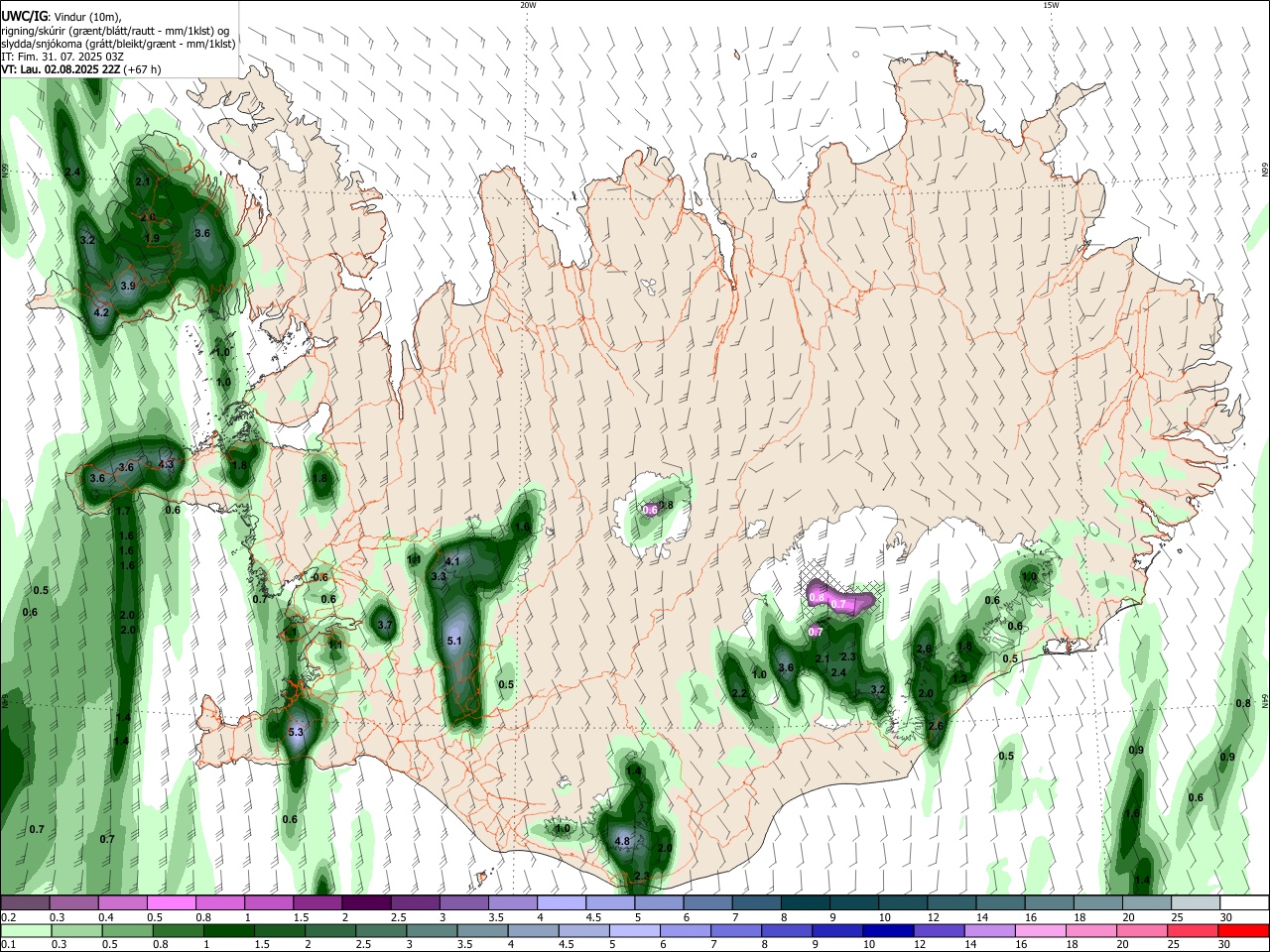Click the darkest green swatch above 1 in the rain legend
The height and width of the screenshot is (952, 1270).
pos(227,931)
